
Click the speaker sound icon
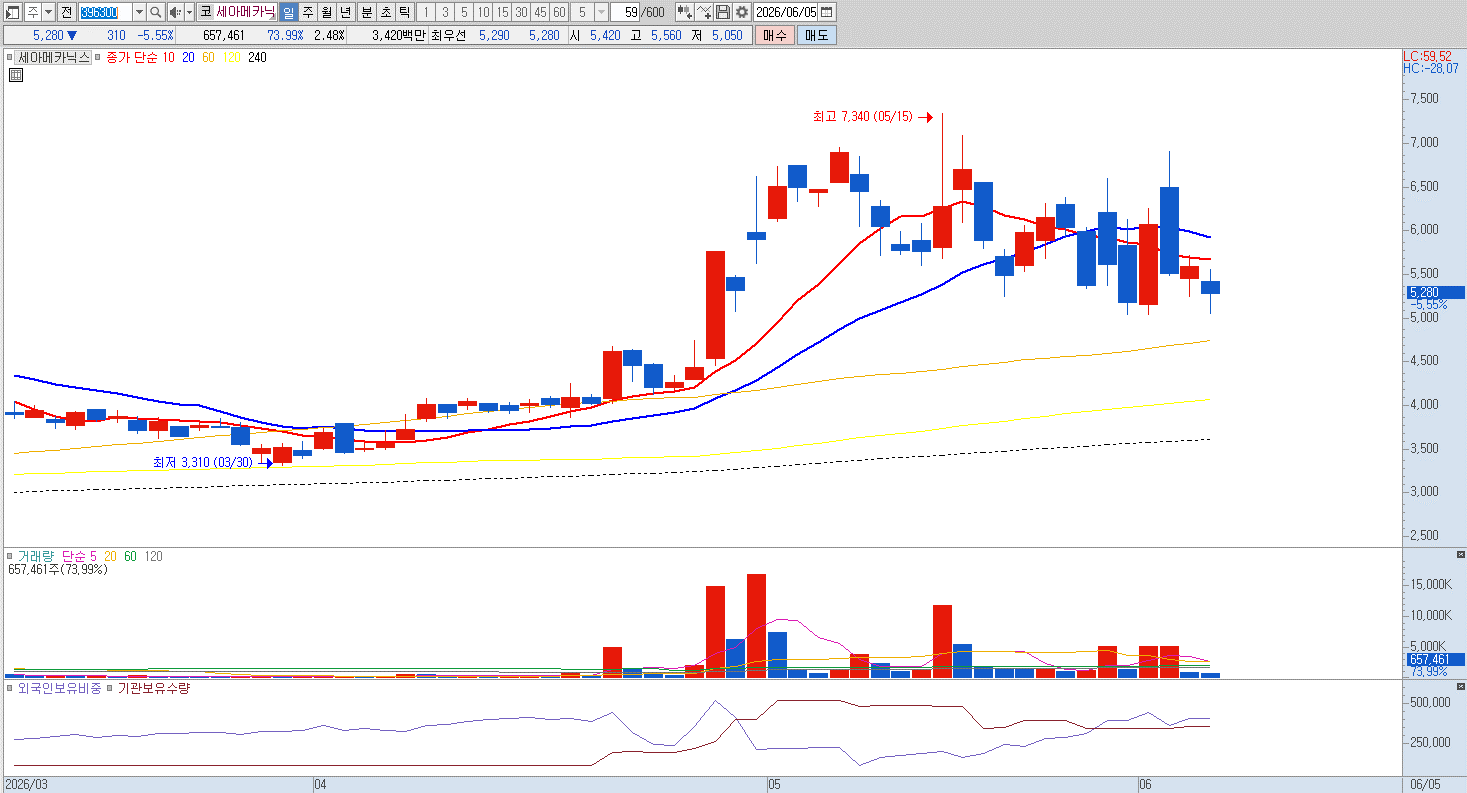pyautogui.click(x=174, y=12)
